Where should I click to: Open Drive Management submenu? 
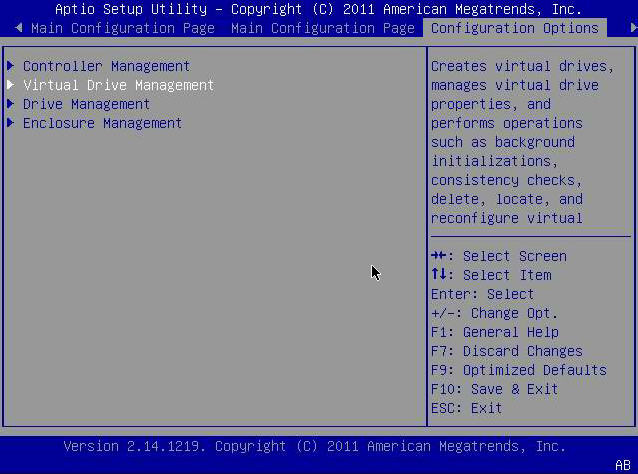click(x=86, y=104)
